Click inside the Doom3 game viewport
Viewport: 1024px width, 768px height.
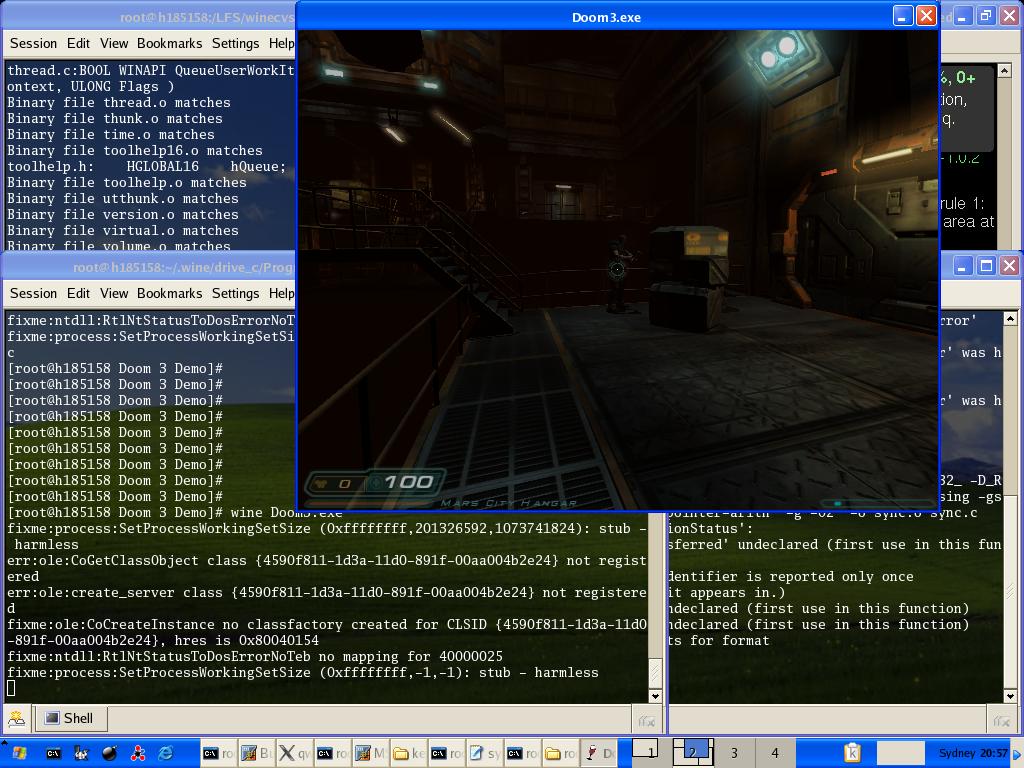(617, 270)
